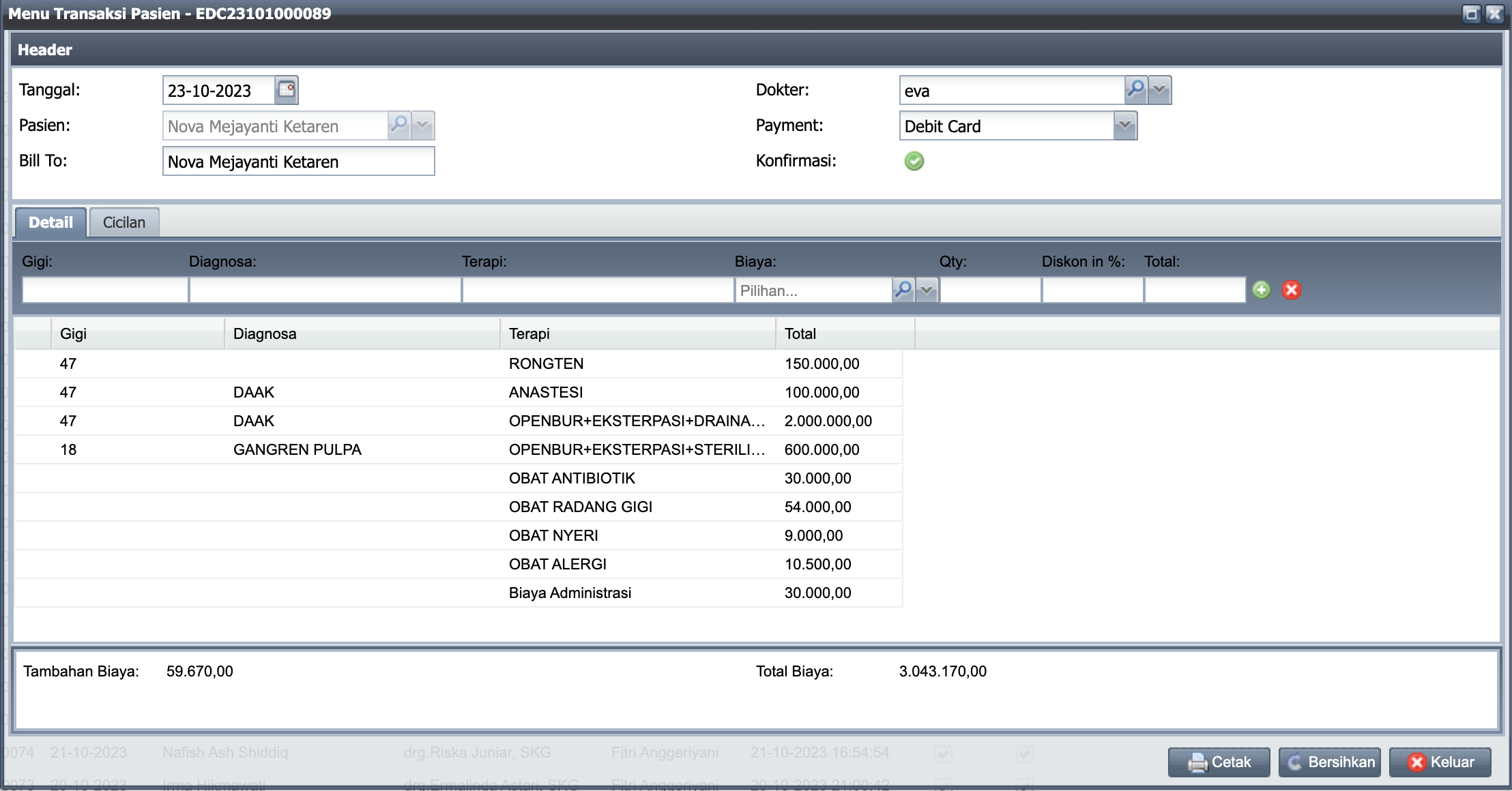Viewport: 1512px width, 791px height.
Task: Open the Tanggal calendar date picker
Action: [287, 90]
